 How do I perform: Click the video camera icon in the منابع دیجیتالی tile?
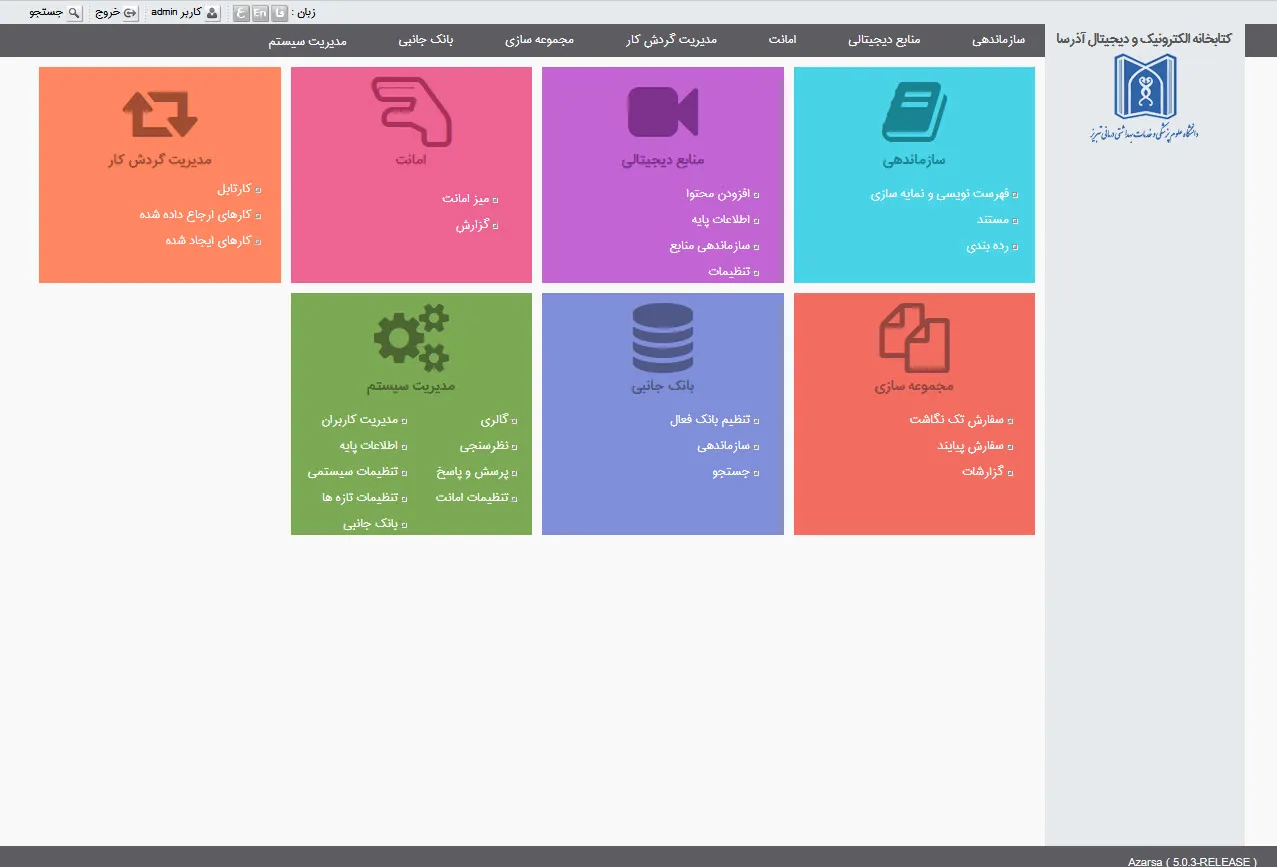pos(662,112)
